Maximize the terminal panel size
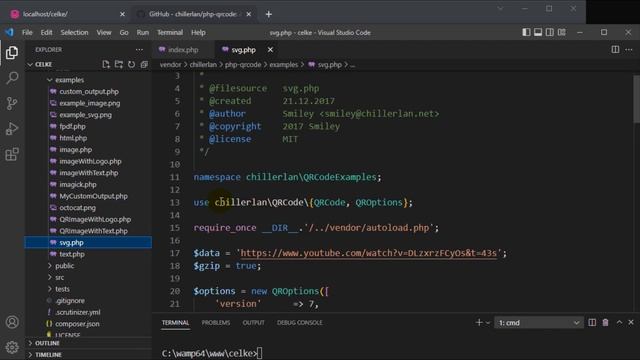The height and width of the screenshot is (360, 640). tap(619, 322)
